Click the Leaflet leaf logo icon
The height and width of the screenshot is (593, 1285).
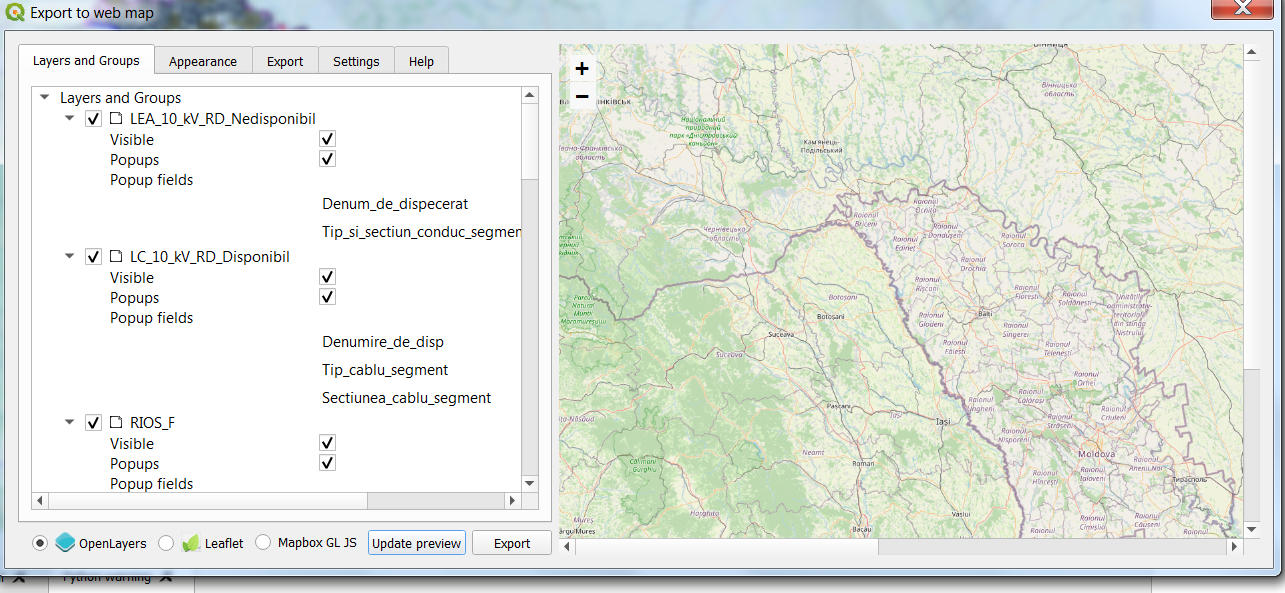[191, 543]
